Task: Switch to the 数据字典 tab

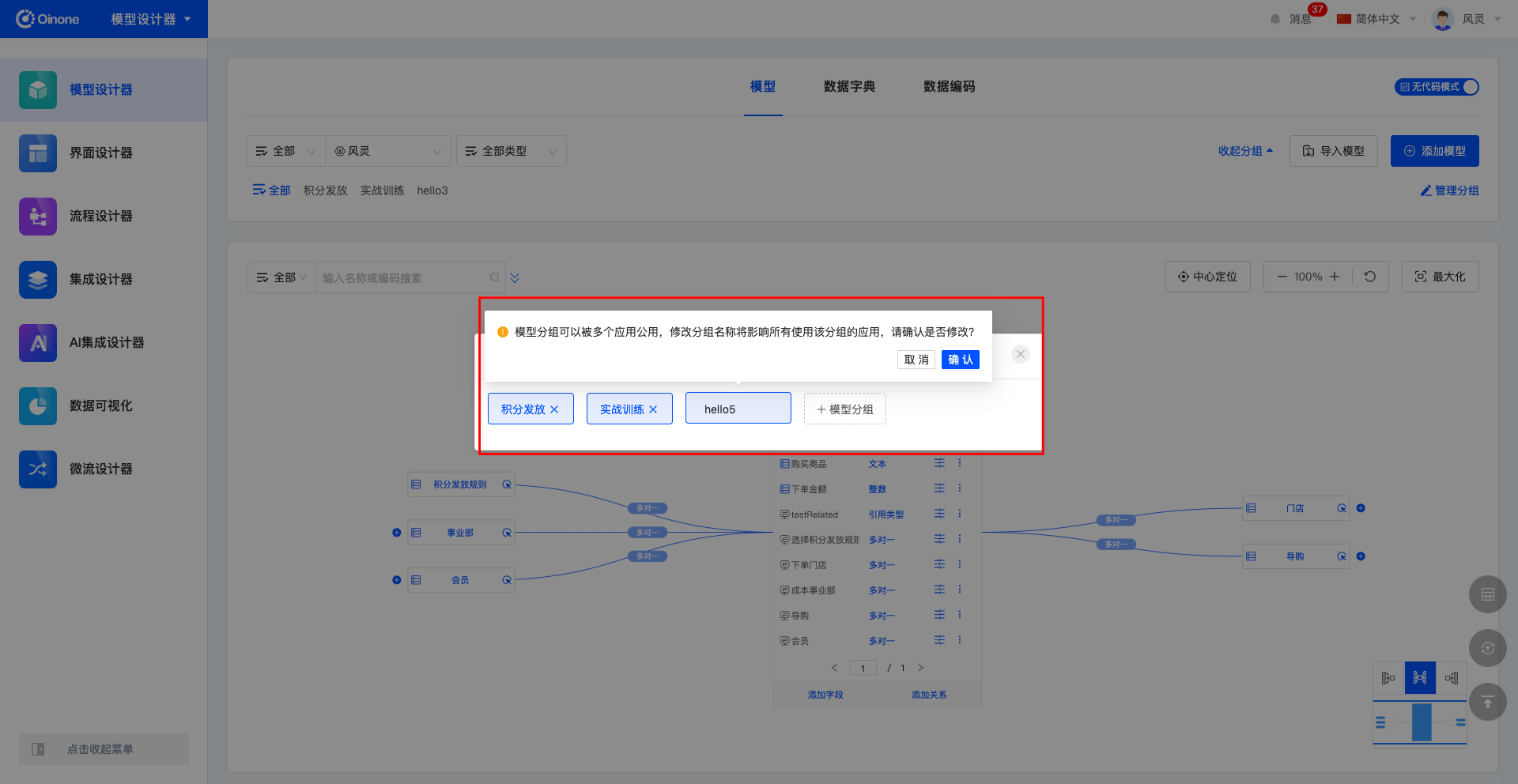Action: click(849, 87)
